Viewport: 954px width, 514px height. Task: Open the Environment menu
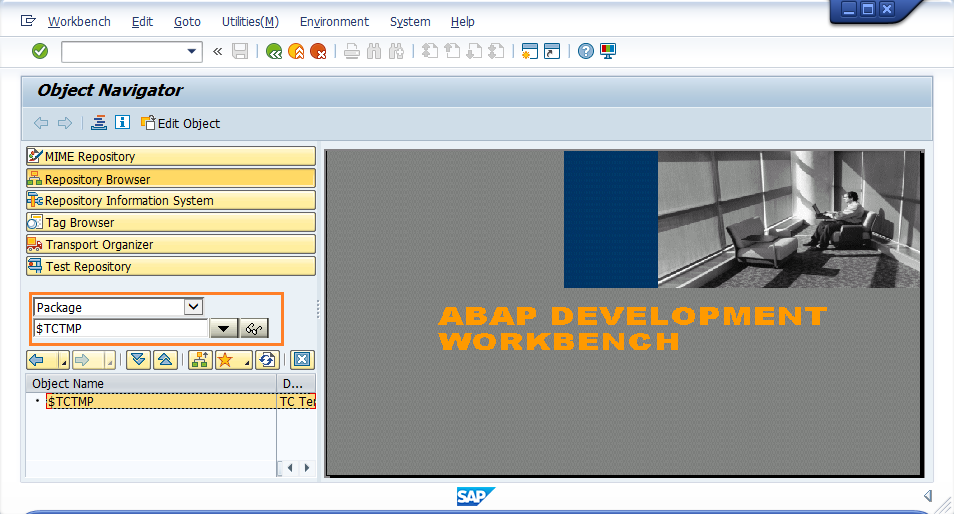pos(334,22)
